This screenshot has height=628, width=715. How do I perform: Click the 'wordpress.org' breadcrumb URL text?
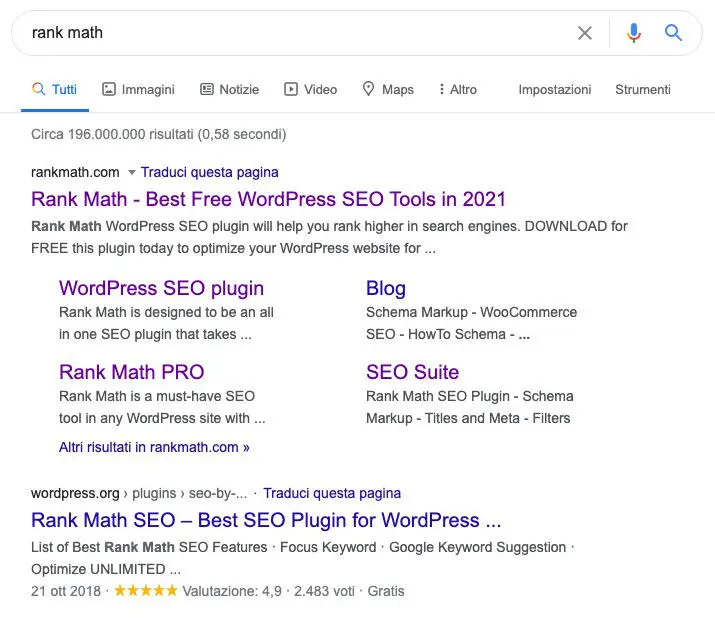[75, 493]
